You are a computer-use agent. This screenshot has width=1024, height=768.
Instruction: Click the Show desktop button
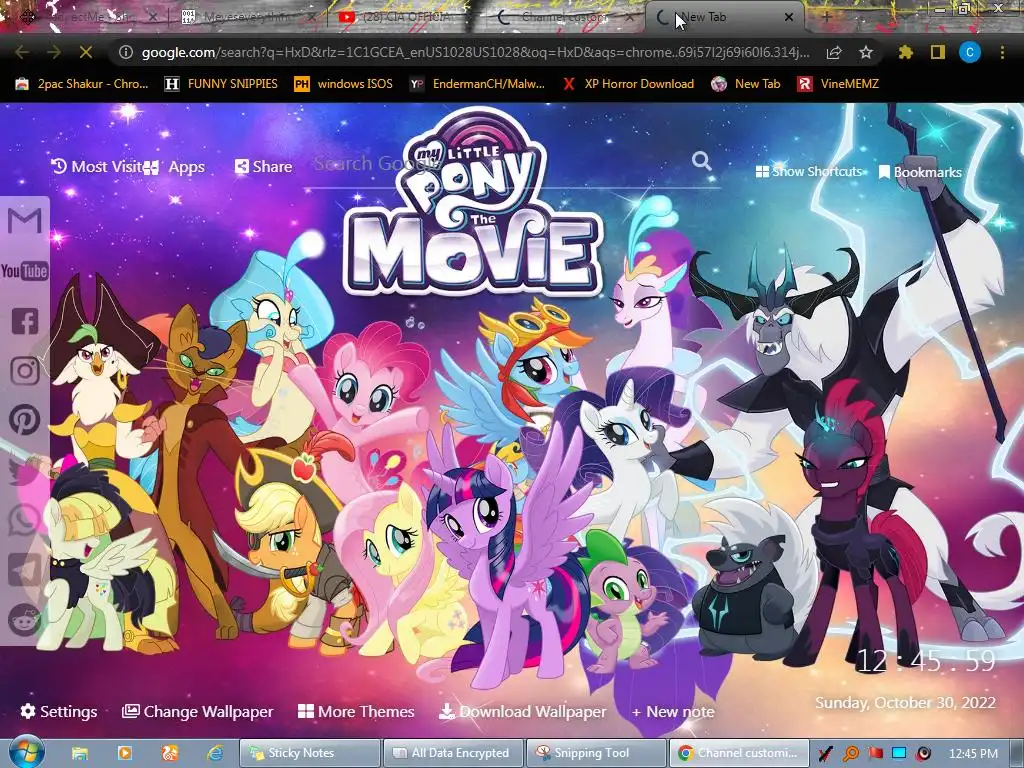(x=1016, y=753)
